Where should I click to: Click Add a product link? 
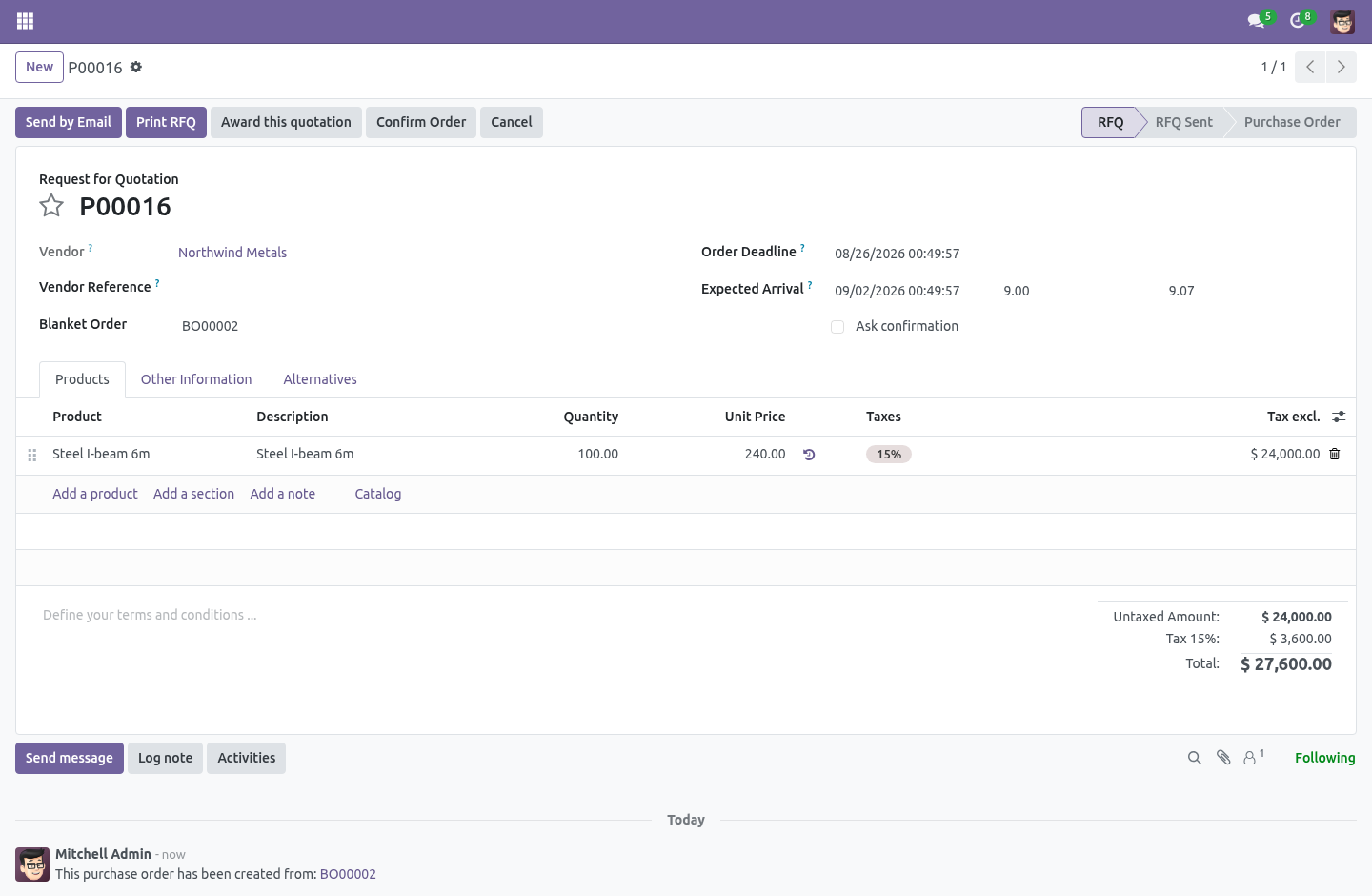[95, 494]
